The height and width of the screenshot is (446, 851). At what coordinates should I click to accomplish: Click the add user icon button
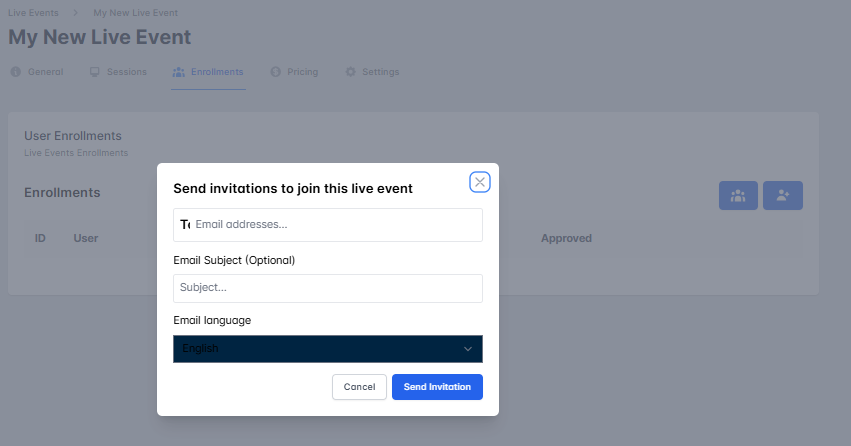coord(783,196)
